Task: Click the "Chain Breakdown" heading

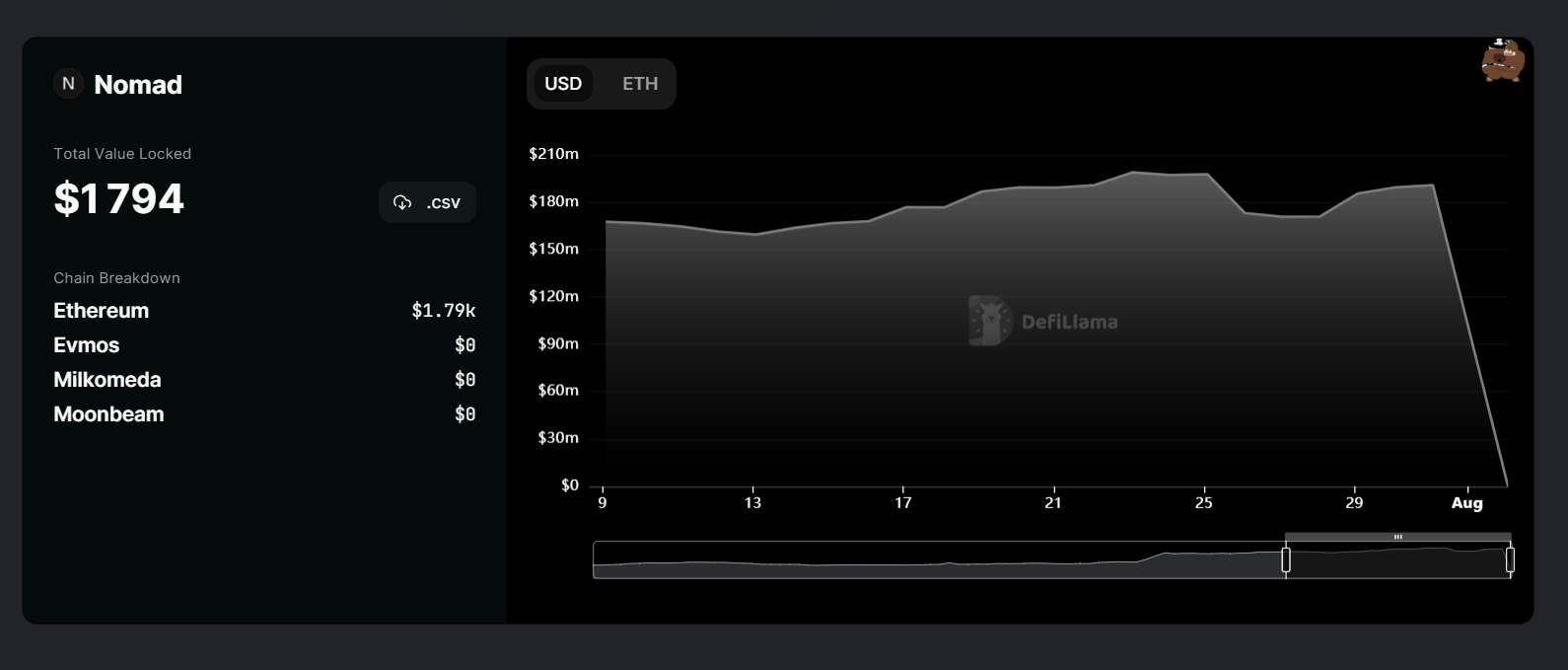Action: click(x=116, y=278)
